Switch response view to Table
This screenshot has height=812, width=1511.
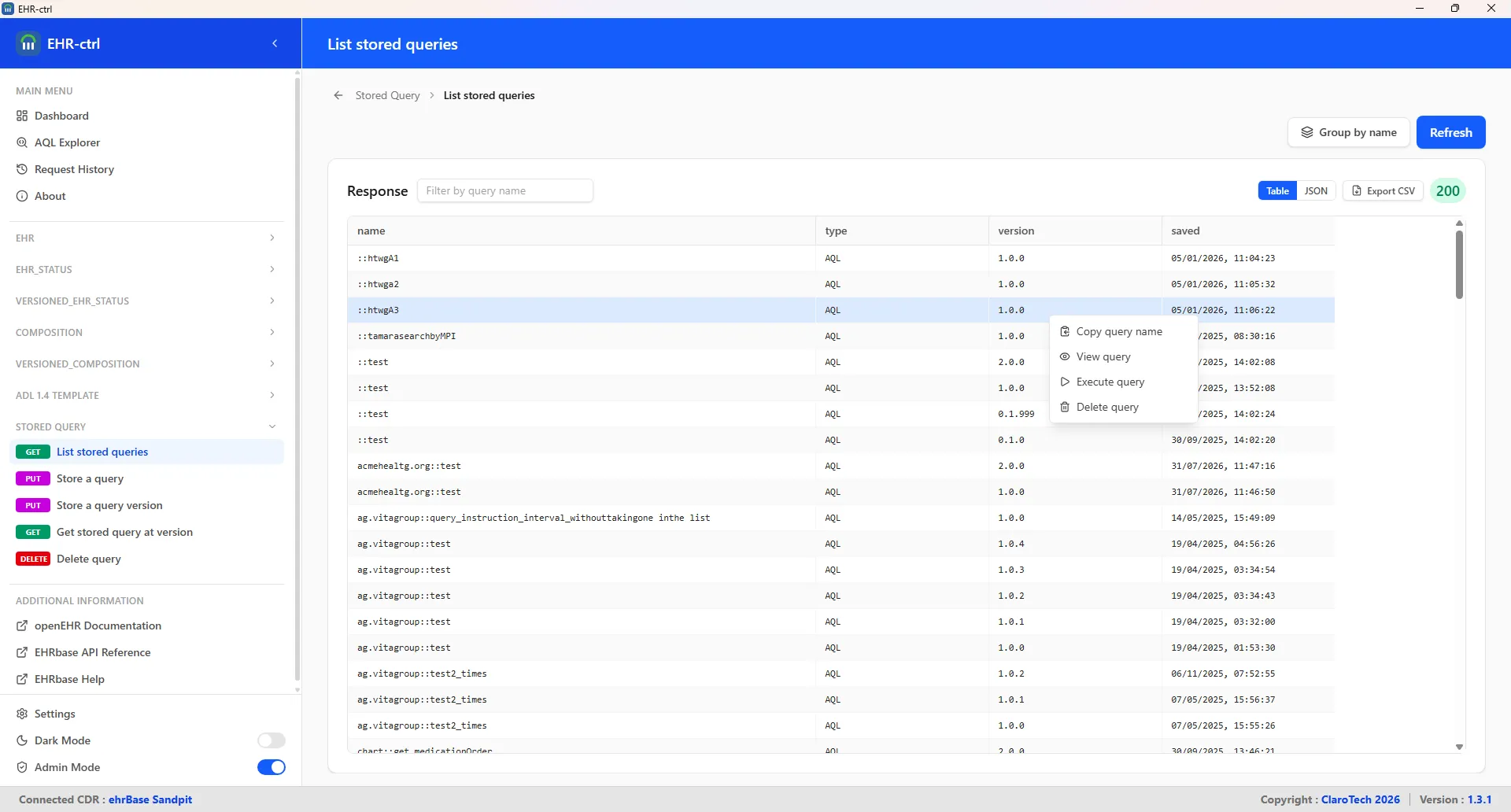tap(1277, 190)
